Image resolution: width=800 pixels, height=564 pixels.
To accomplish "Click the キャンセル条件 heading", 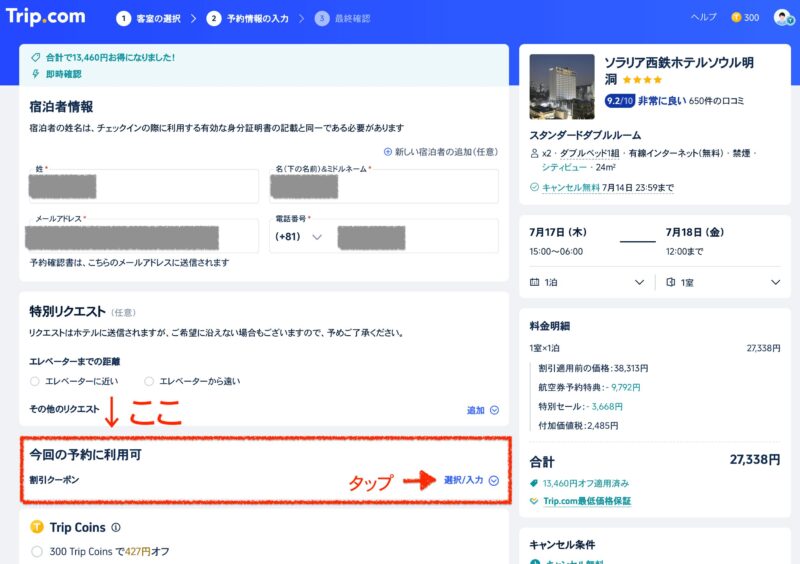I will point(562,545).
